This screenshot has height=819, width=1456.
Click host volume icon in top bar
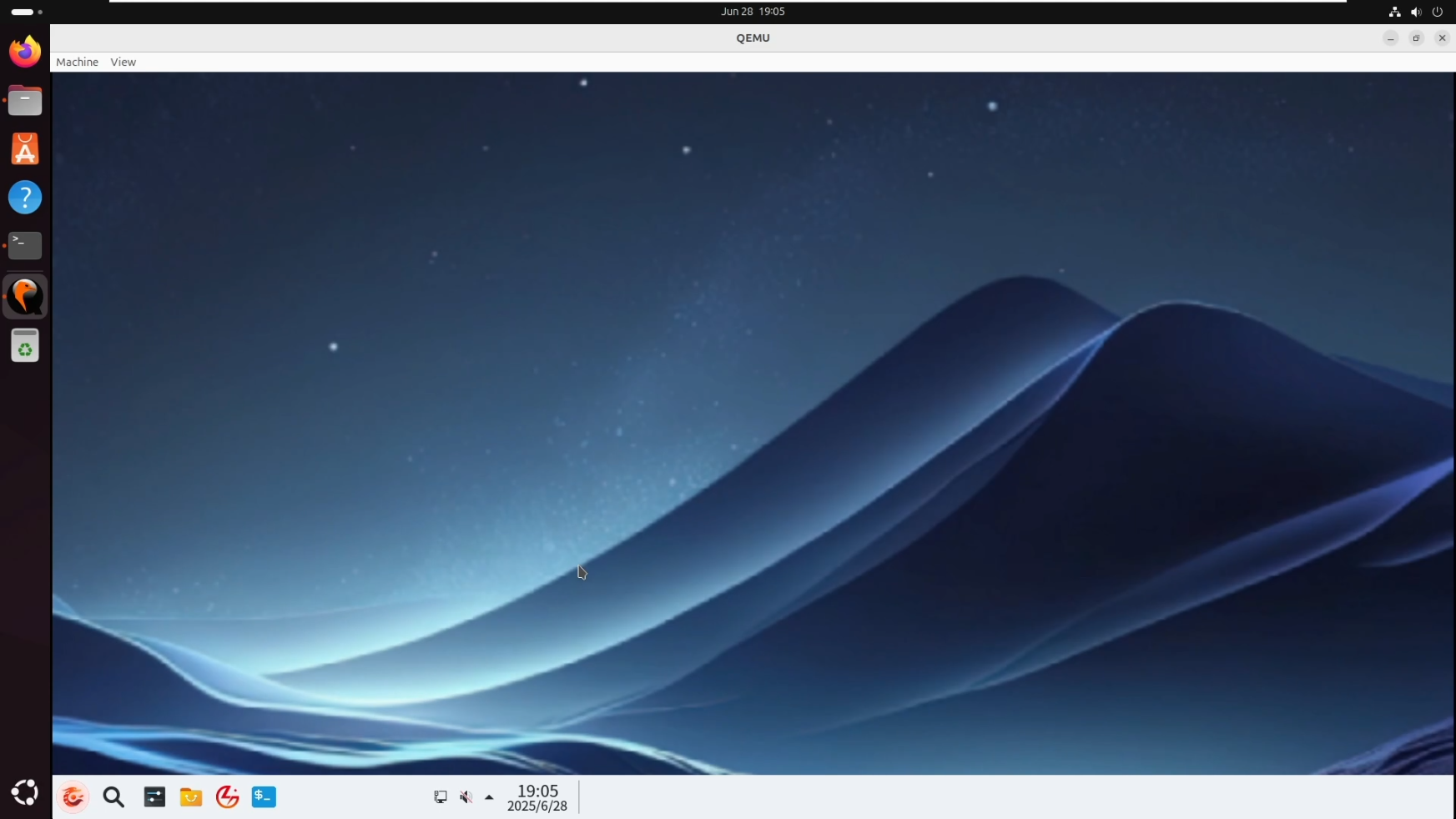[x=1416, y=12]
